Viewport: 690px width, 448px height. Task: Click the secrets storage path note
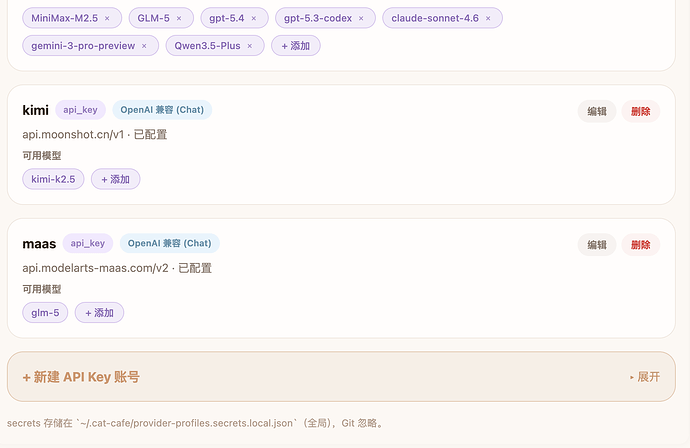click(196, 423)
